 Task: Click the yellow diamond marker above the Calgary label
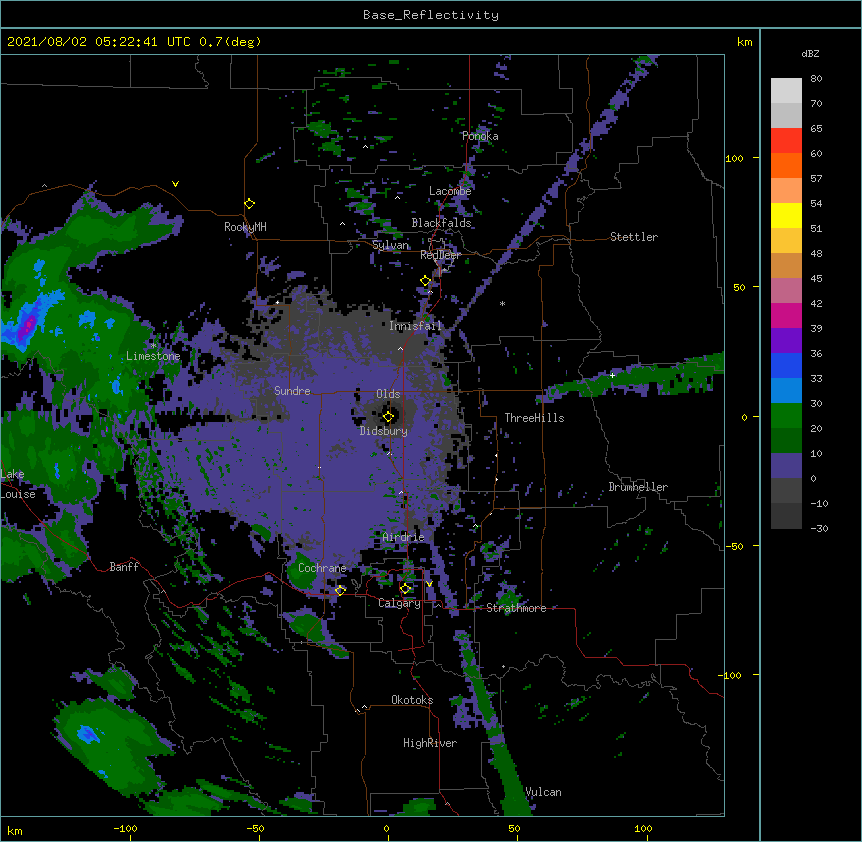pos(405,589)
